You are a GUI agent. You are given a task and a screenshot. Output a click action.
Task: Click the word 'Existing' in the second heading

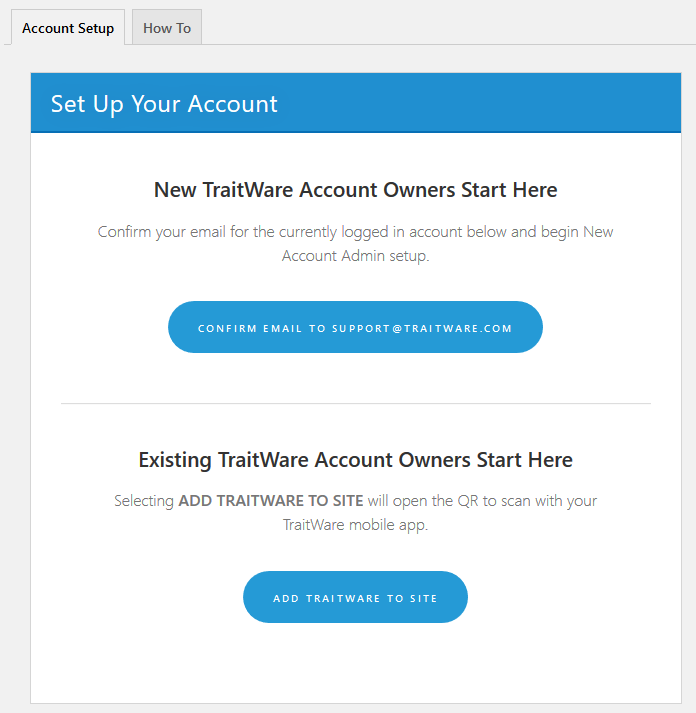click(175, 460)
